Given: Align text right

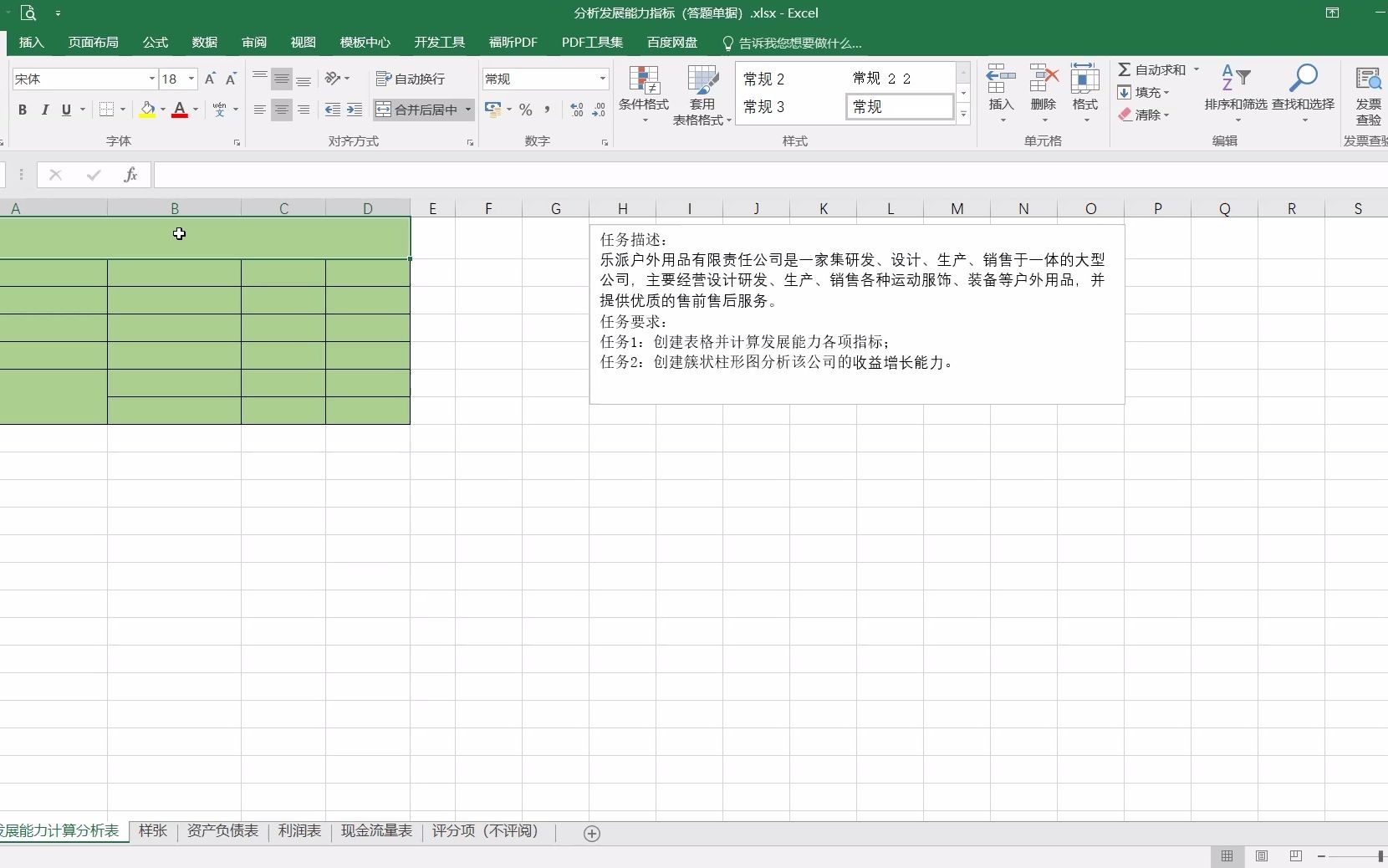Looking at the screenshot, I should [x=304, y=110].
